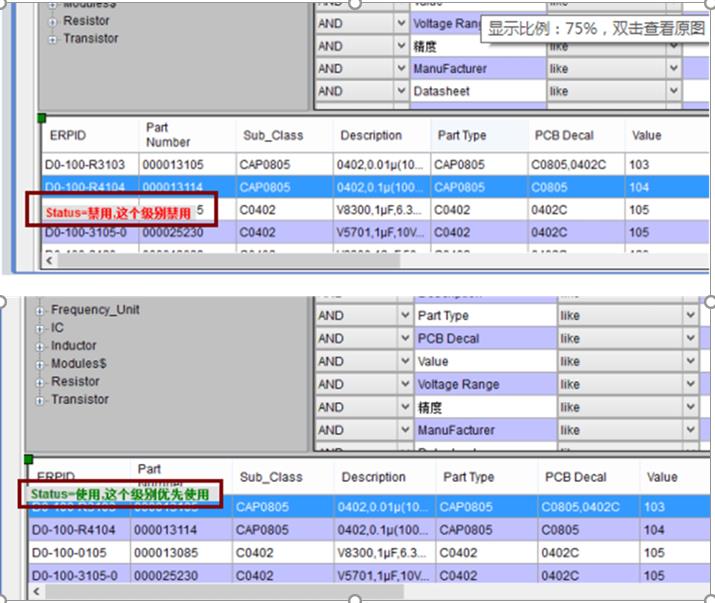Click Part Type column header in lower table

pos(487,477)
